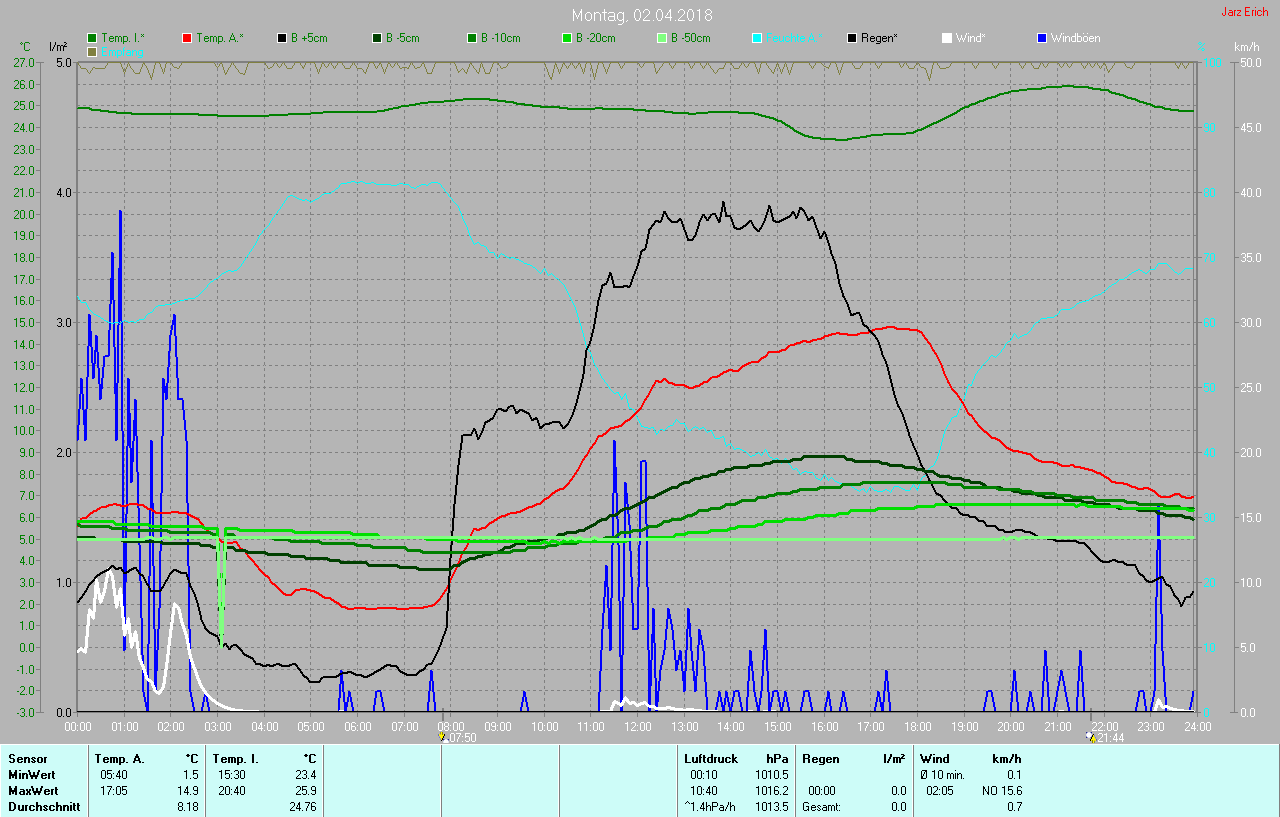Click the sunrise icon at 07:50

[x=442, y=735]
